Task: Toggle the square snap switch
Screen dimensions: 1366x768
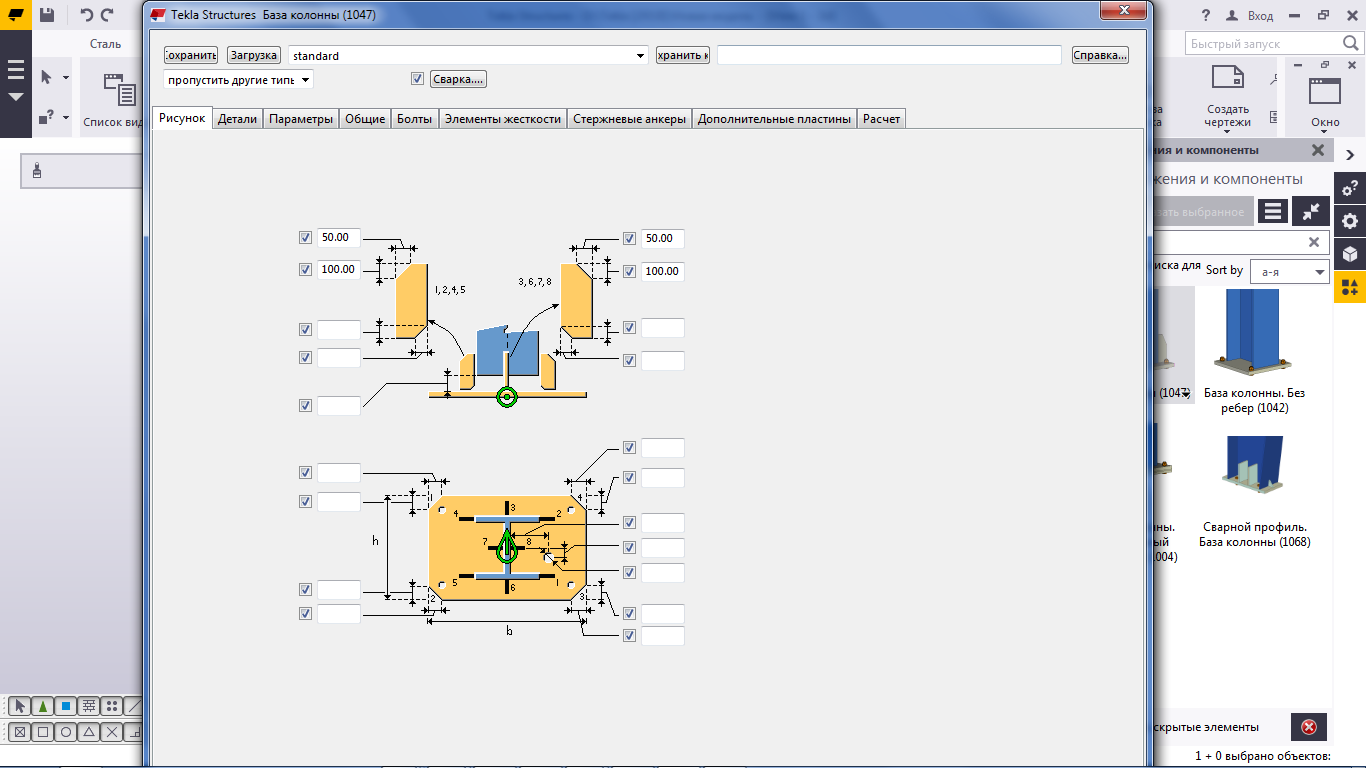Action: pos(43,732)
